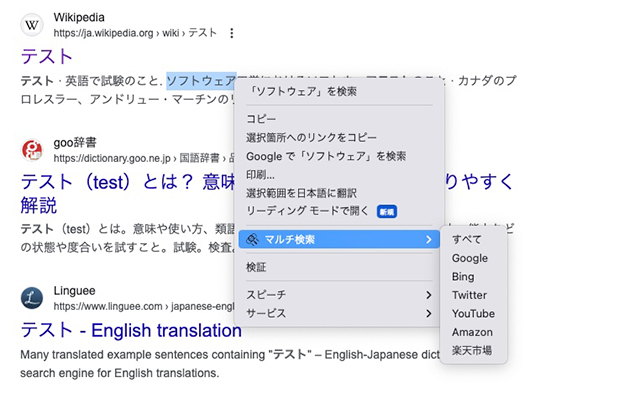
Task: Click the Wikipedia favicon icon
Action: [x=33, y=25]
